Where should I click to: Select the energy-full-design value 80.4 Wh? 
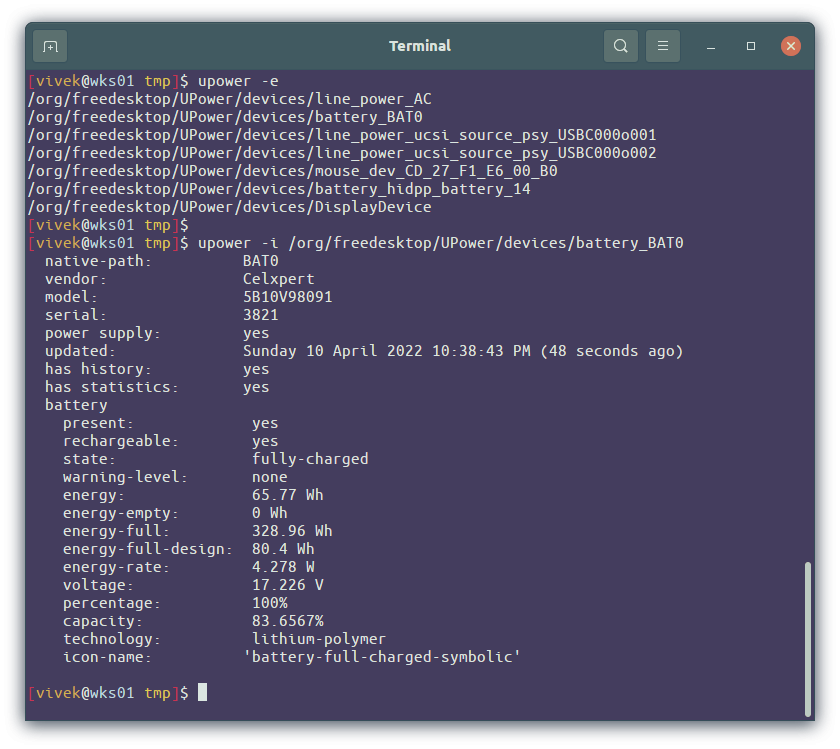click(283, 548)
